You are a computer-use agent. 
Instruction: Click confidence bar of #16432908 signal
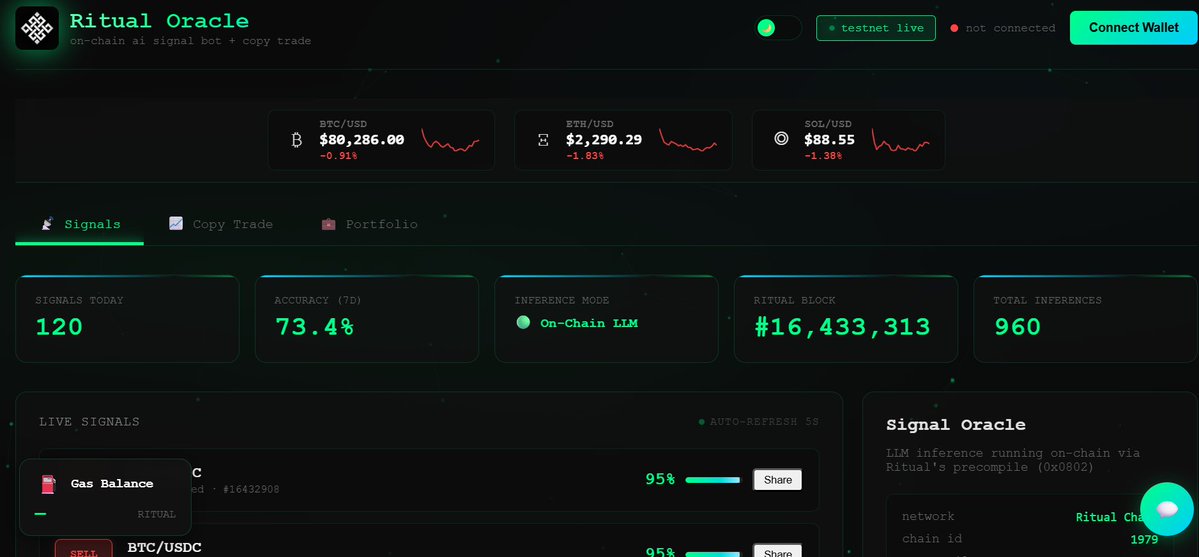713,480
